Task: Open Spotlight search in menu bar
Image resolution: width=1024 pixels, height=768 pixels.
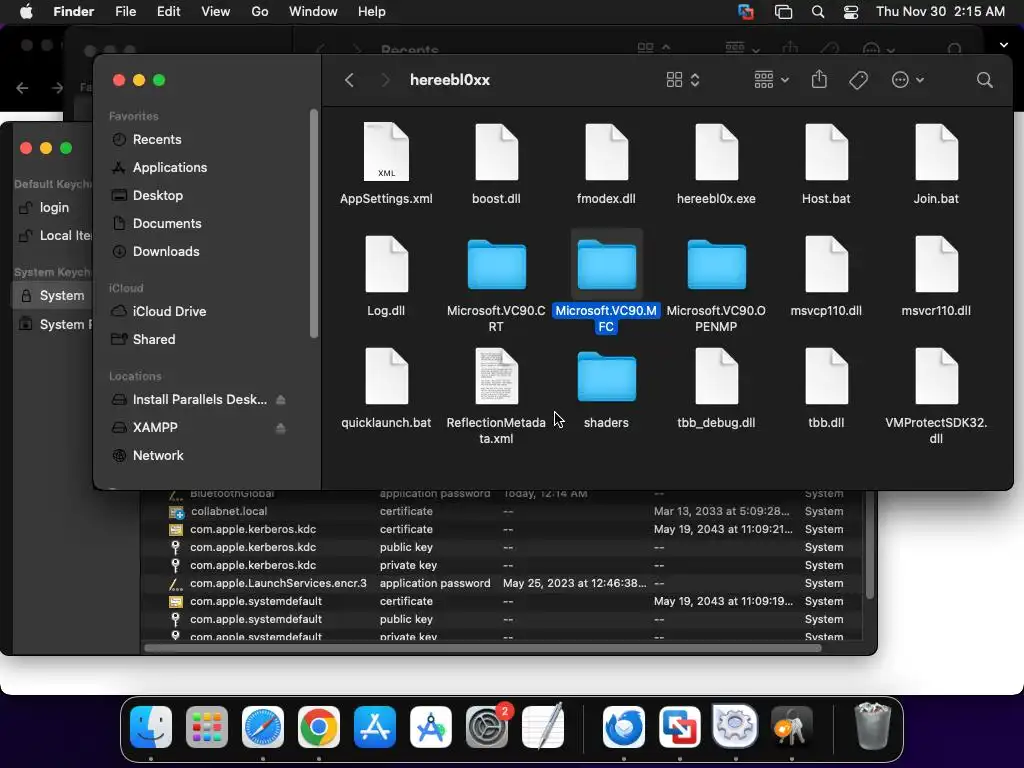Action: click(x=818, y=12)
